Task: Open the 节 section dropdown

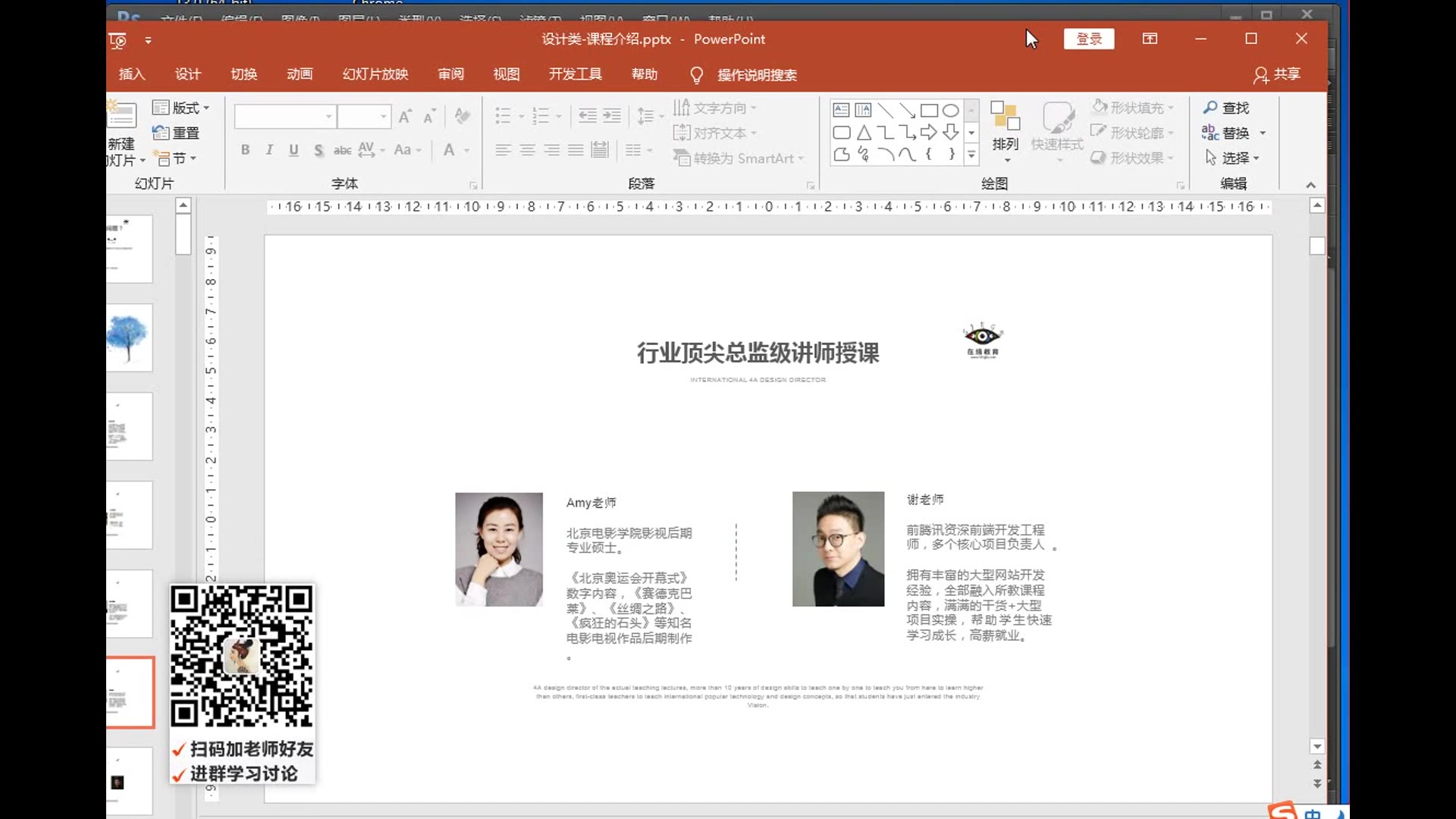Action: (x=175, y=158)
